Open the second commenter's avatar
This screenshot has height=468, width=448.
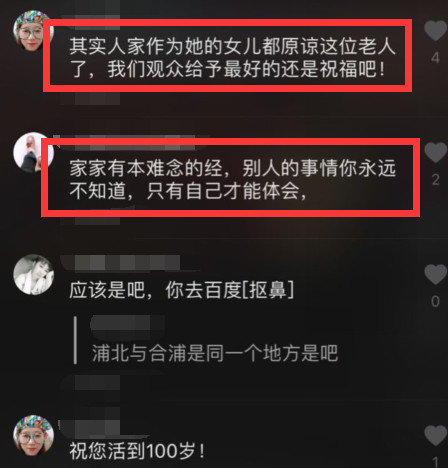pyautogui.click(x=33, y=153)
